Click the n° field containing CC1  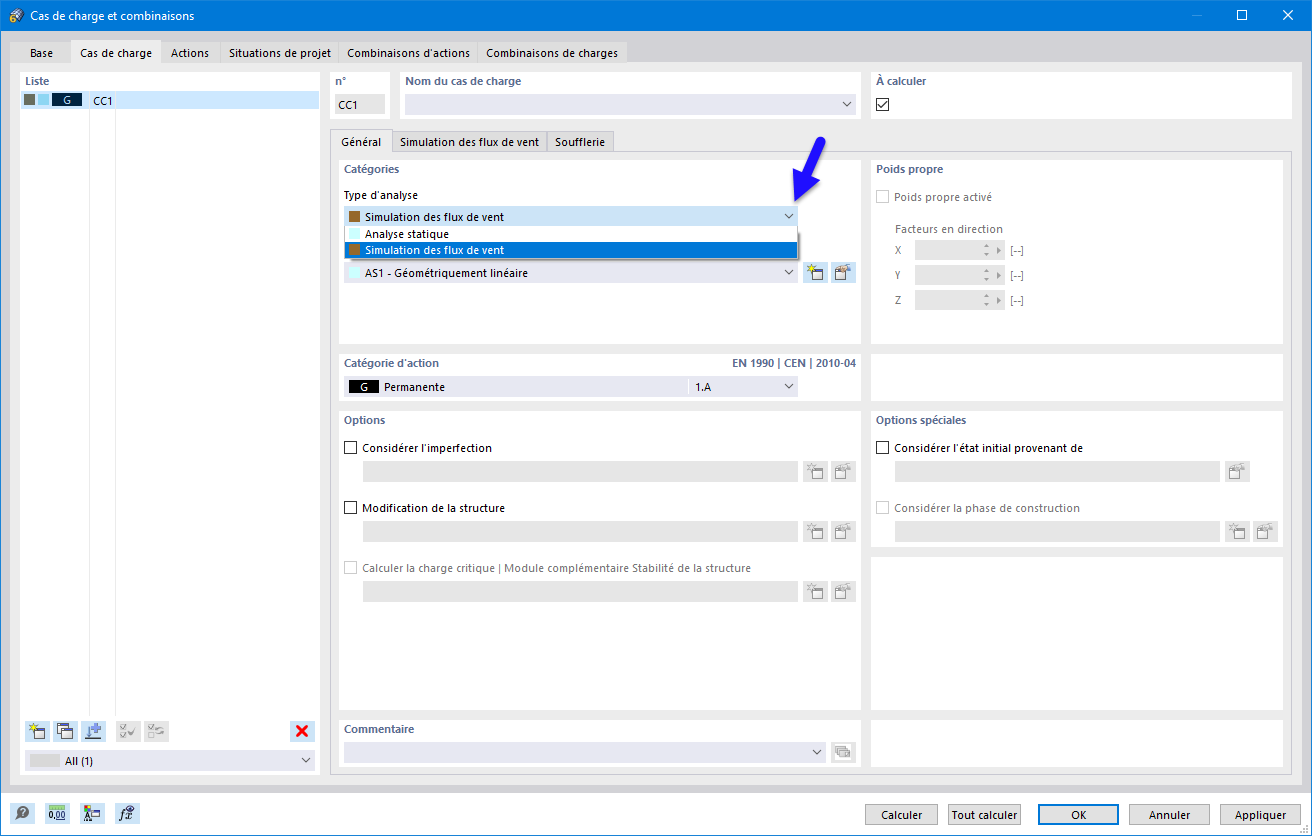point(360,104)
